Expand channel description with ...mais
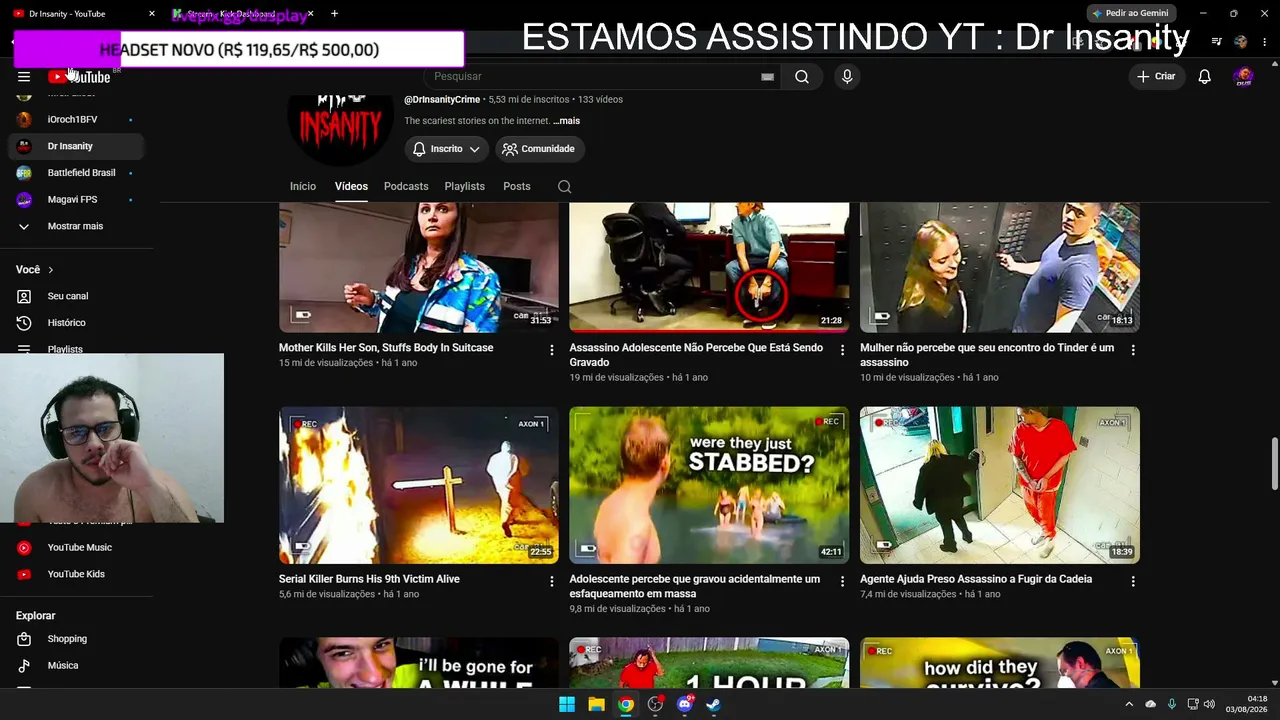The height and width of the screenshot is (720, 1280). pos(567,121)
